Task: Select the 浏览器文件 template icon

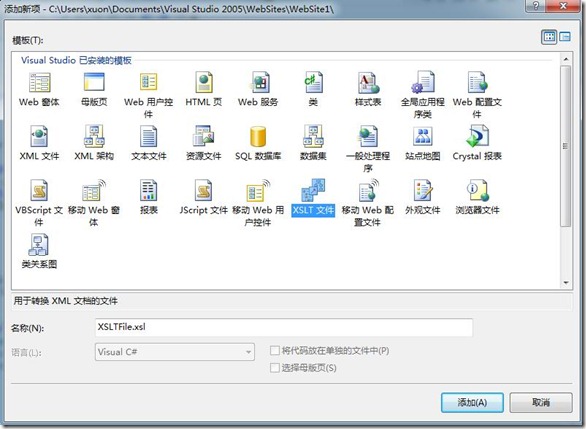Action: pos(477,190)
